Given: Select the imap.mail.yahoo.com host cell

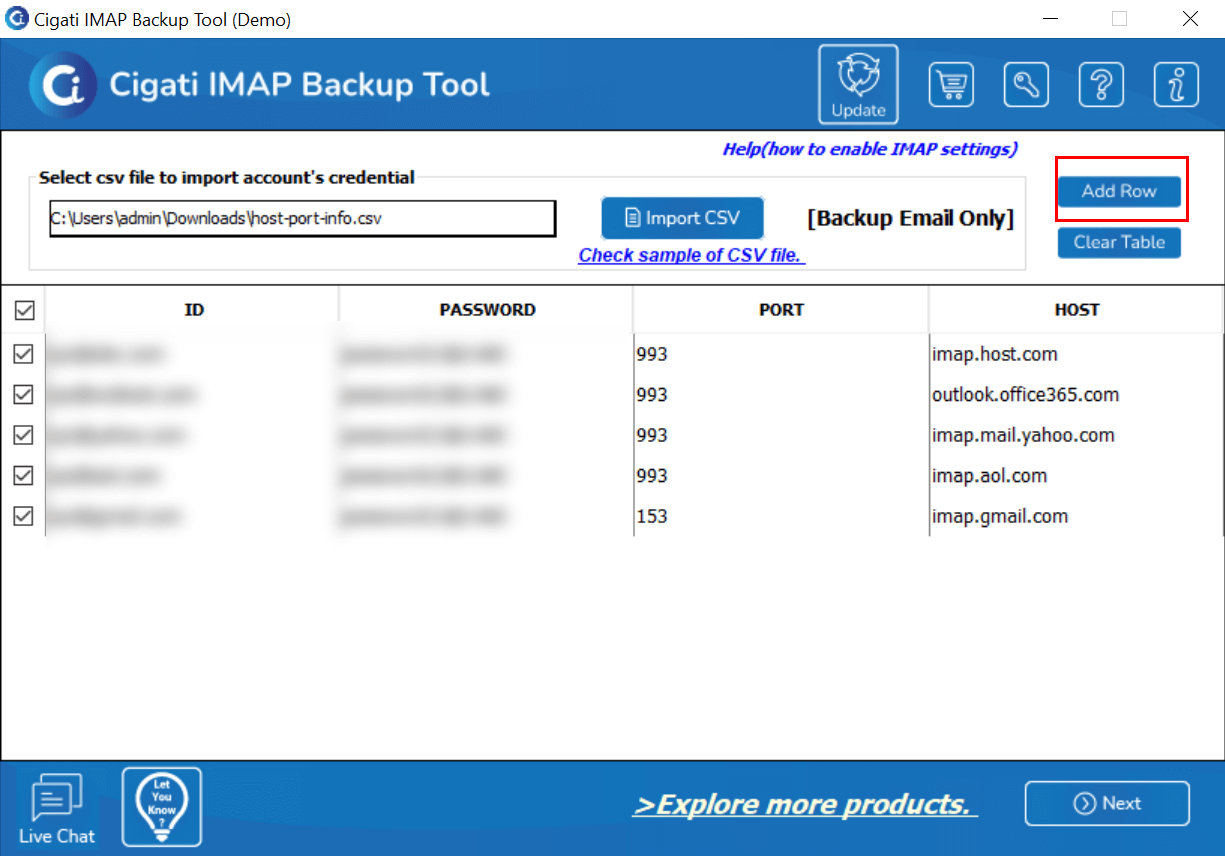Looking at the screenshot, I should pyautogui.click(x=1076, y=435).
